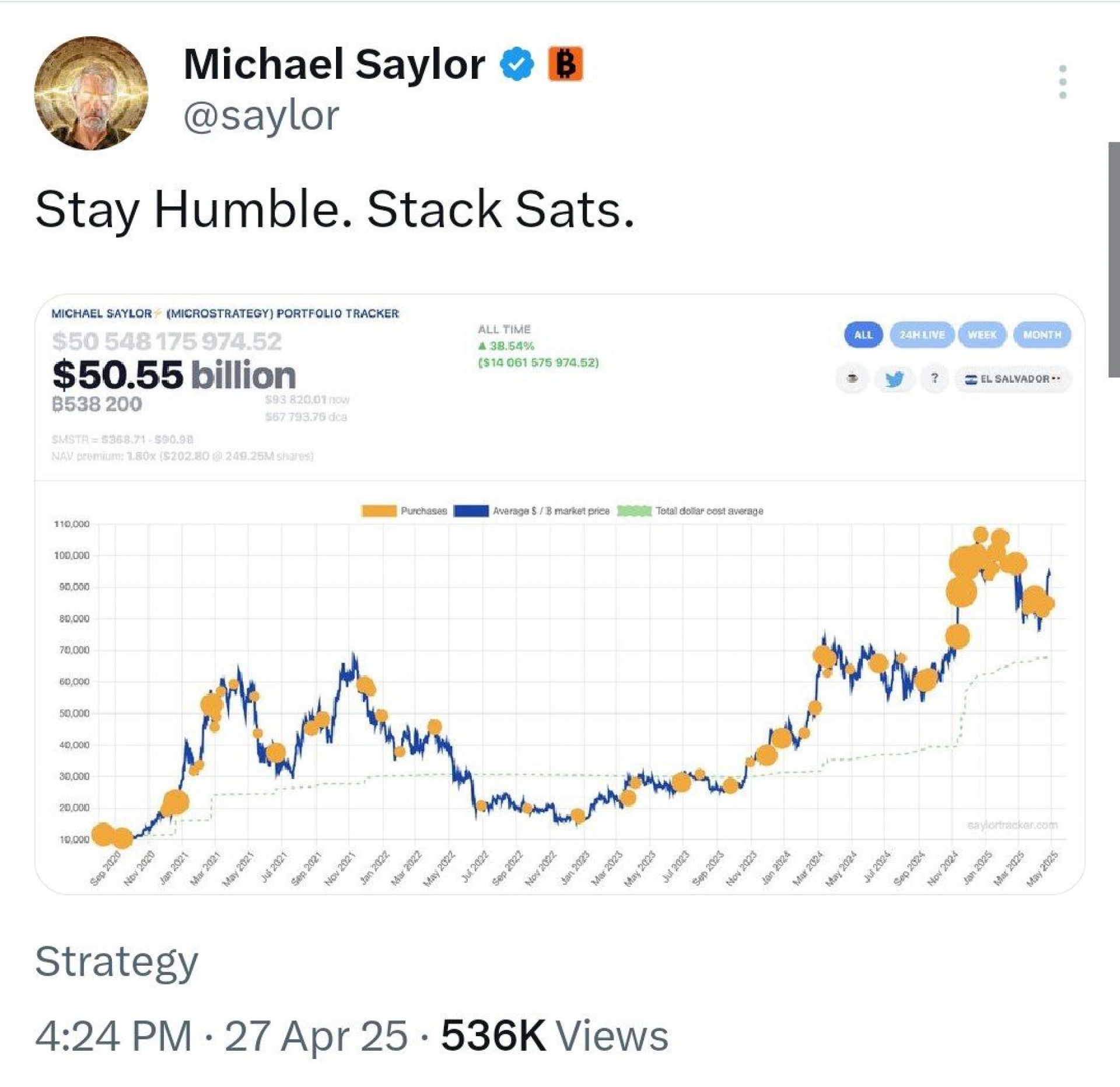
Task: Open the three-dot more options menu
Action: pos(1062,82)
